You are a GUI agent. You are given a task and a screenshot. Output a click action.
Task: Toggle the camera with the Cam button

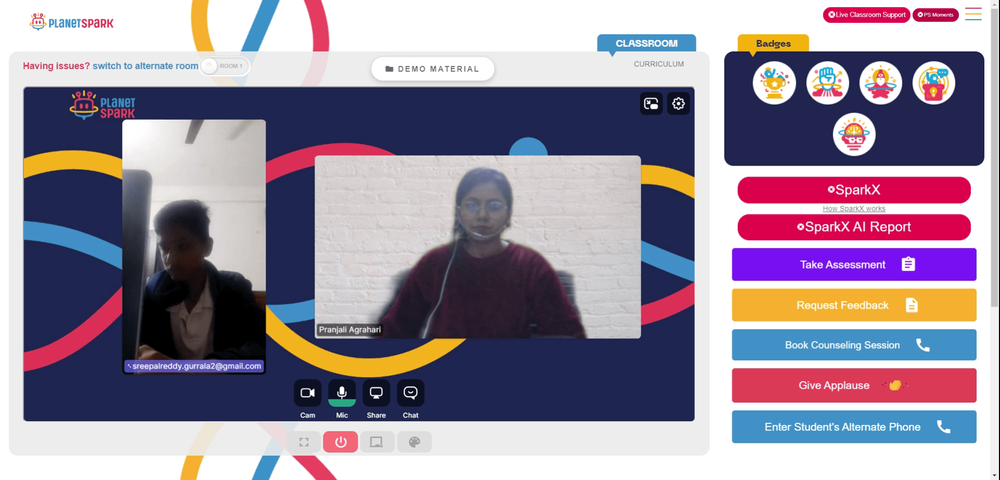coord(307,393)
